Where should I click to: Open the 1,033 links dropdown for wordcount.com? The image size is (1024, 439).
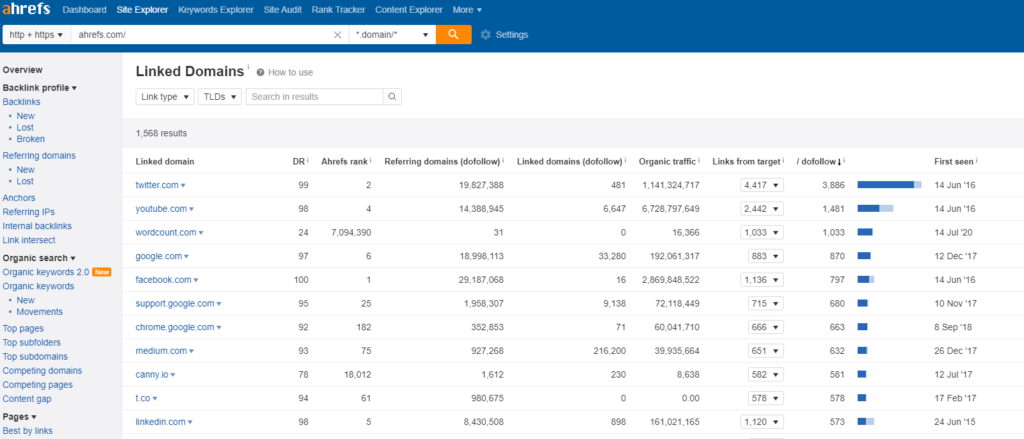click(762, 233)
